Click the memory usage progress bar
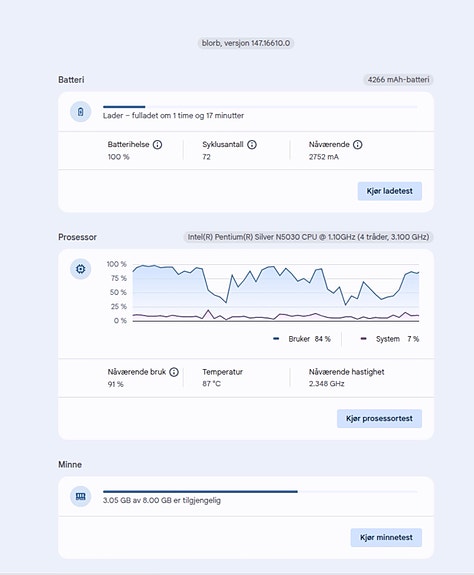This screenshot has height=575, width=474. (x=260, y=491)
